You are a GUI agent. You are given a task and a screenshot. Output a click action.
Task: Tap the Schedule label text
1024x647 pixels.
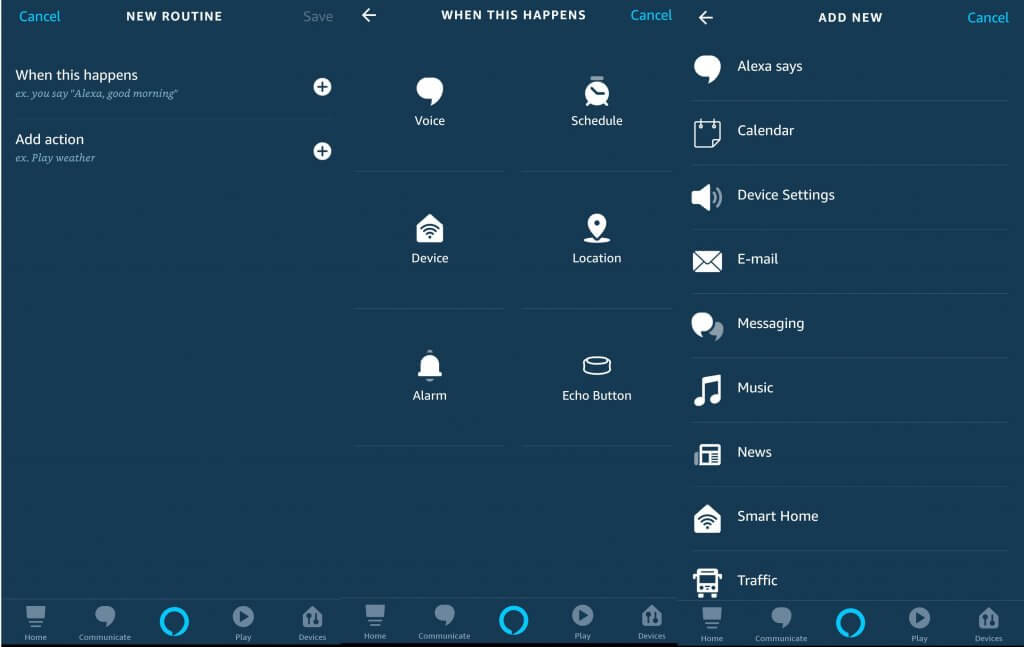(x=597, y=121)
